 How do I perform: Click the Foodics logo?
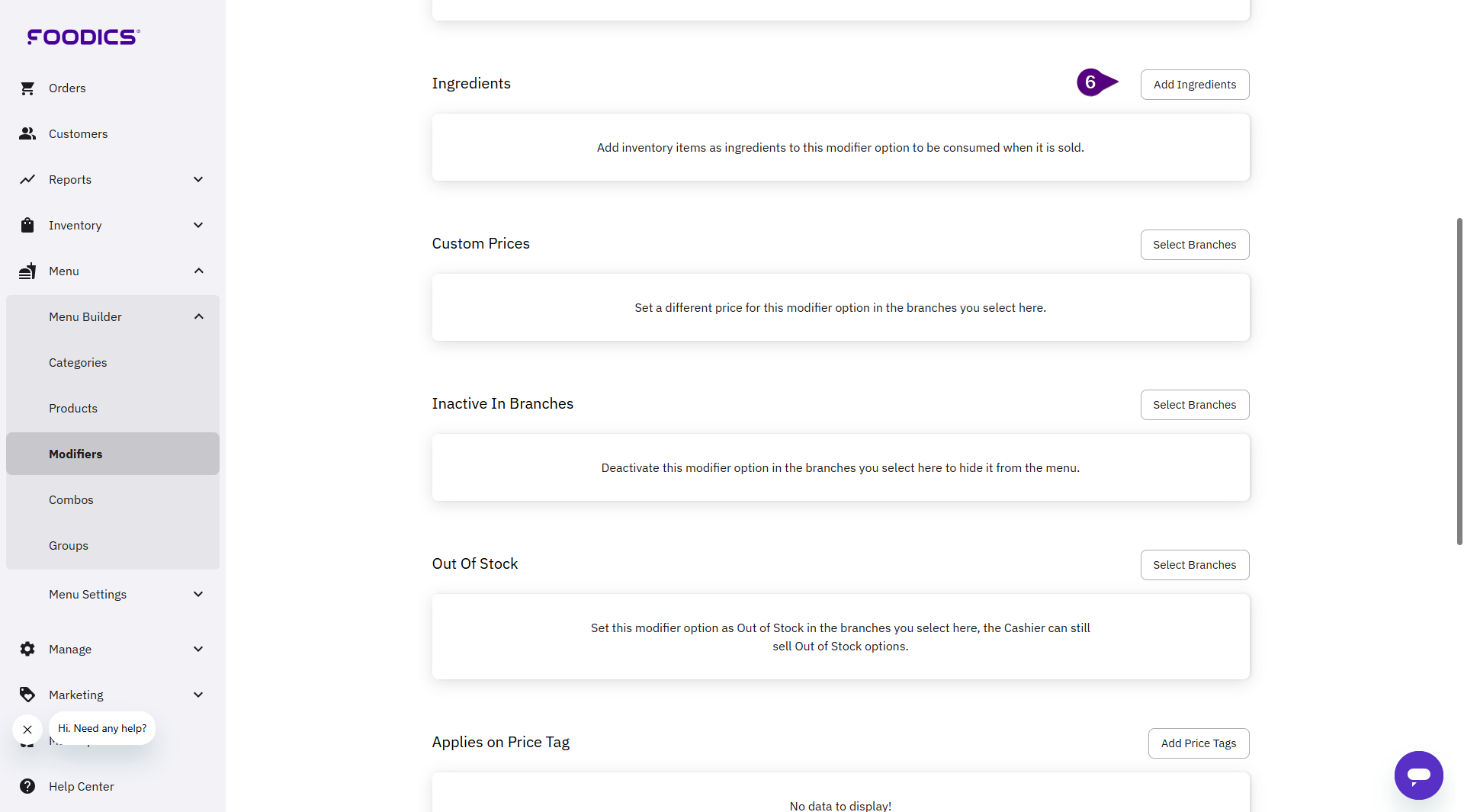[x=83, y=37]
